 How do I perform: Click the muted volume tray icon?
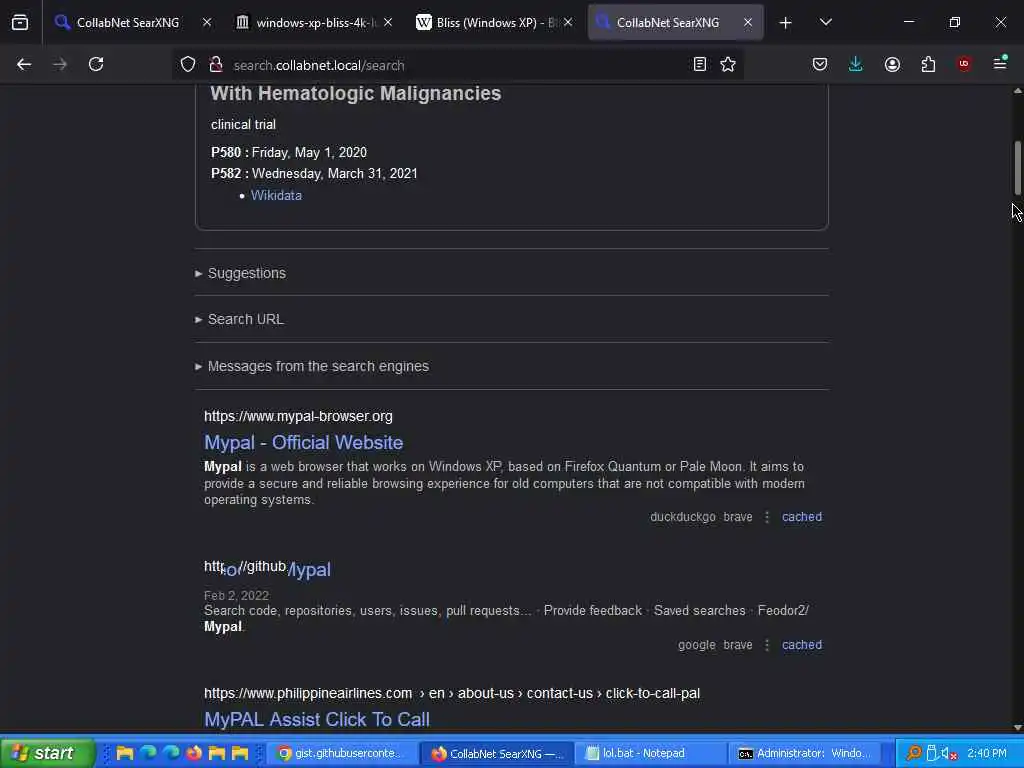pyautogui.click(x=949, y=753)
